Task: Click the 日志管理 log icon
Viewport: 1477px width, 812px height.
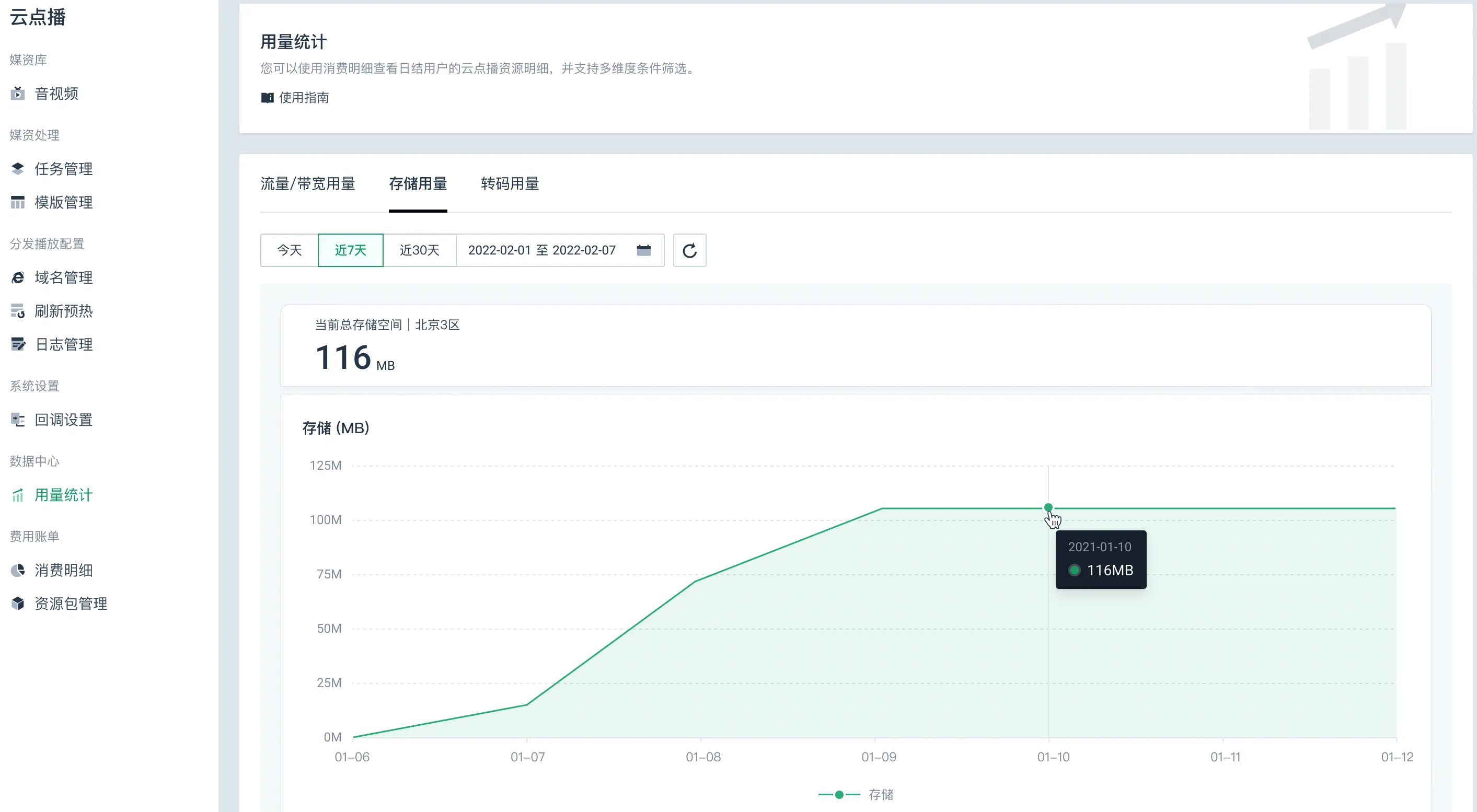Action: (x=18, y=344)
